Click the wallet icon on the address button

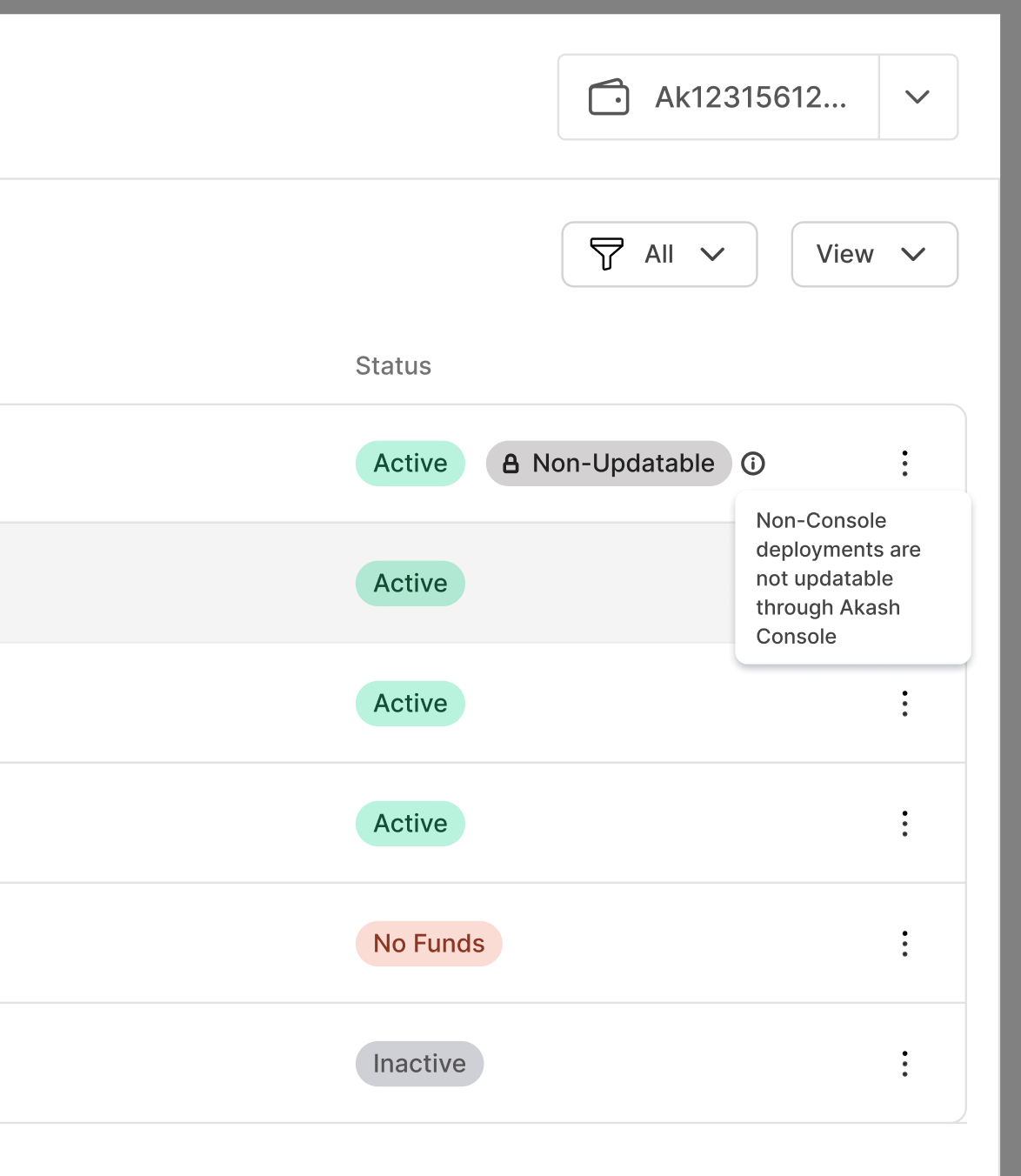tap(613, 97)
